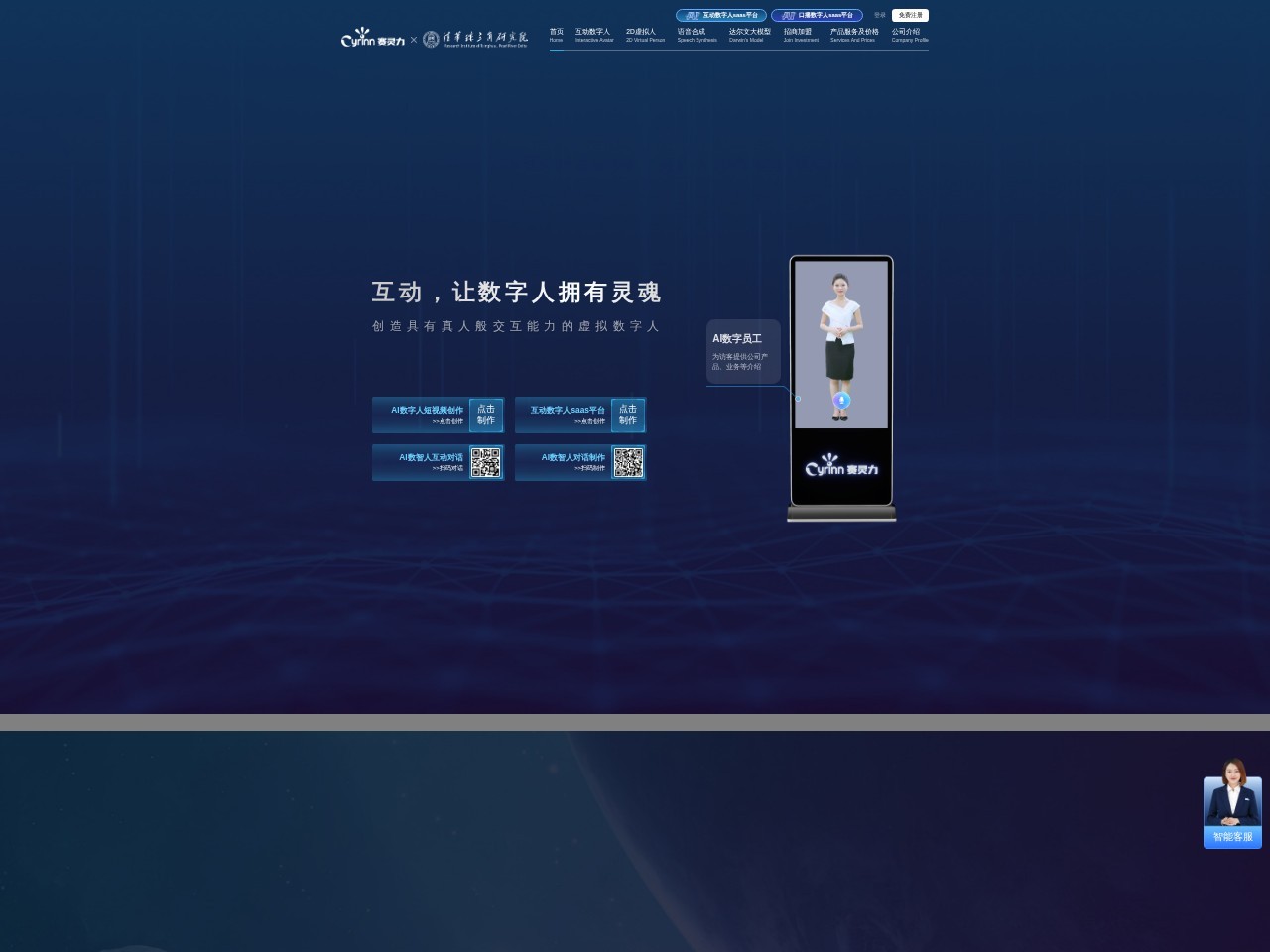Image resolution: width=1270 pixels, height=952 pixels.
Task: Click the microphone icon on the digital human screen
Action: point(841,400)
